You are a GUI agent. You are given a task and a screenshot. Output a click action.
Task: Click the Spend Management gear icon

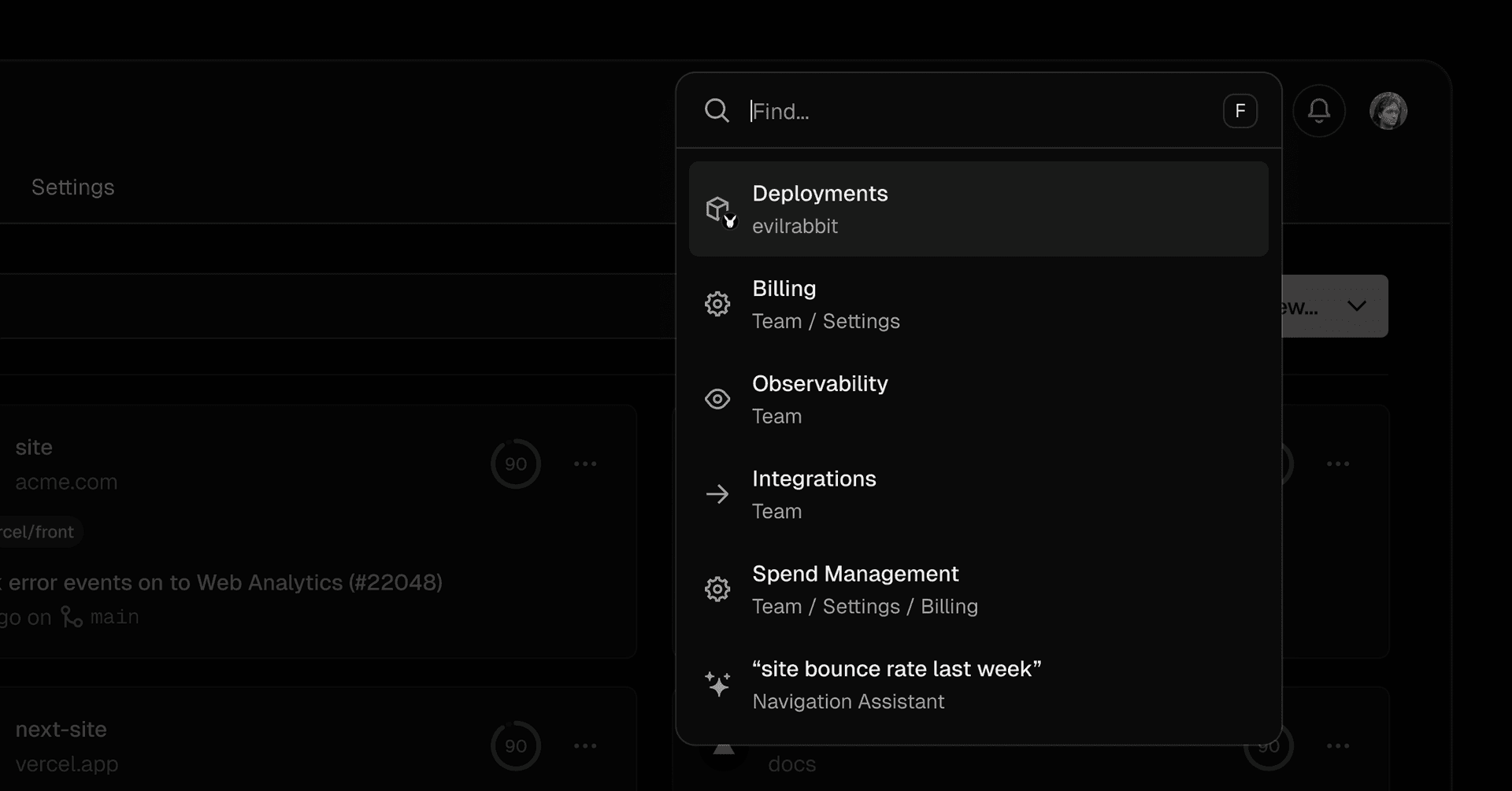[717, 590]
